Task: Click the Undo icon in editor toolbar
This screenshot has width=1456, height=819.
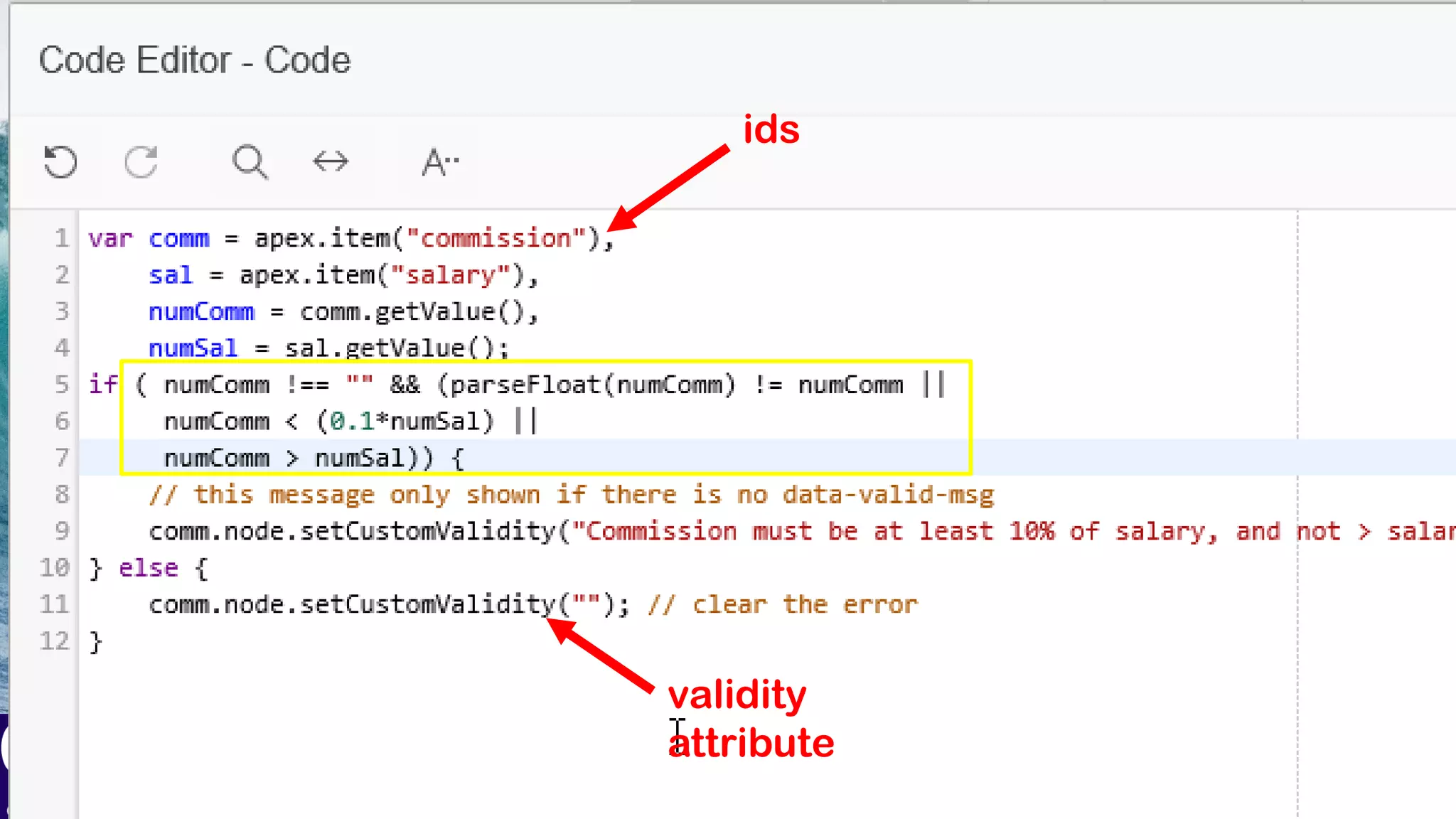Action: [60, 162]
